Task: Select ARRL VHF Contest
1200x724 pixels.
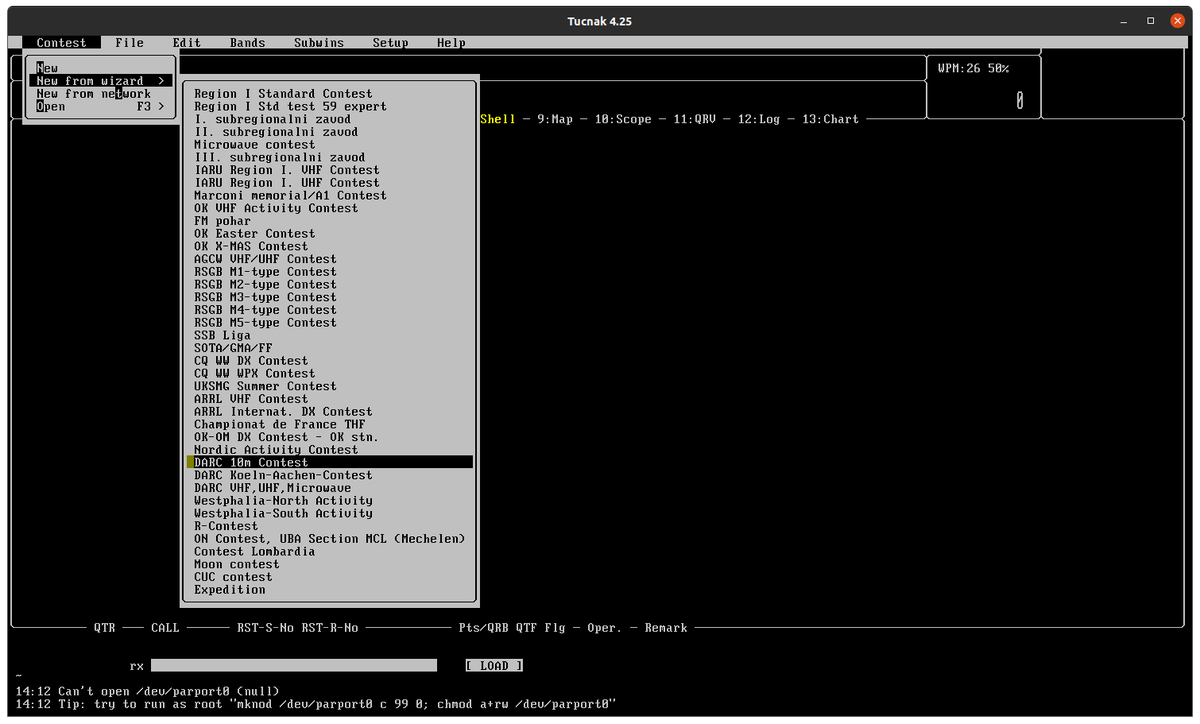Action: pyautogui.click(x=329, y=399)
